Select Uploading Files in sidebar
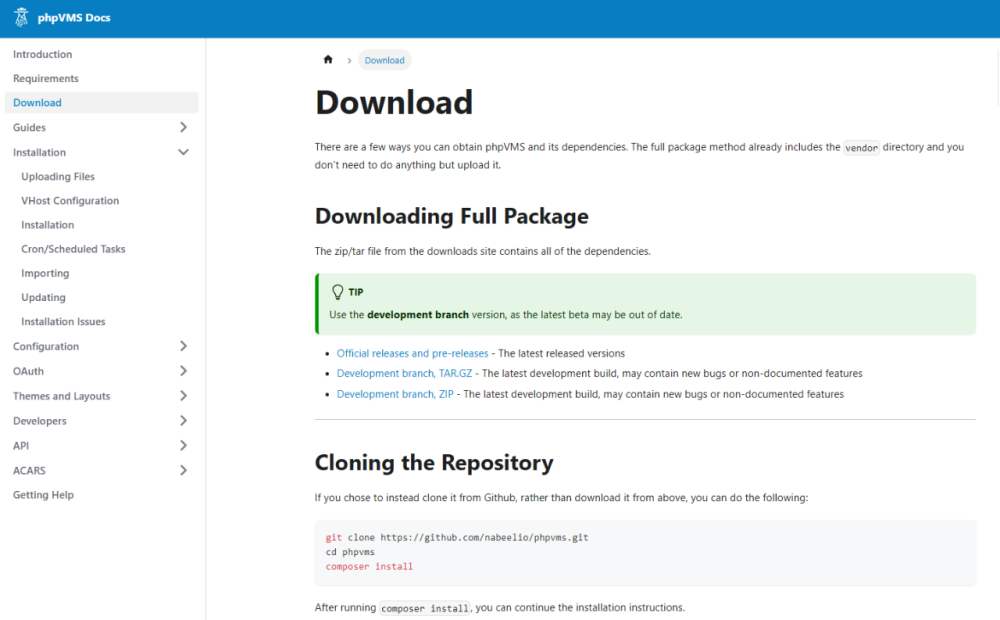 (58, 177)
